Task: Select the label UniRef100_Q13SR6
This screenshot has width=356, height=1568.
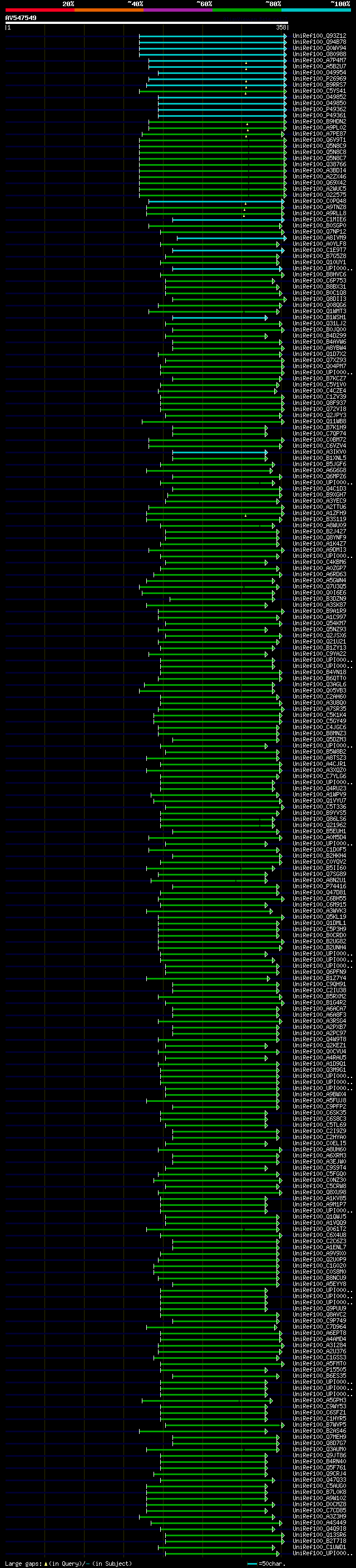Action: click(x=319, y=1535)
